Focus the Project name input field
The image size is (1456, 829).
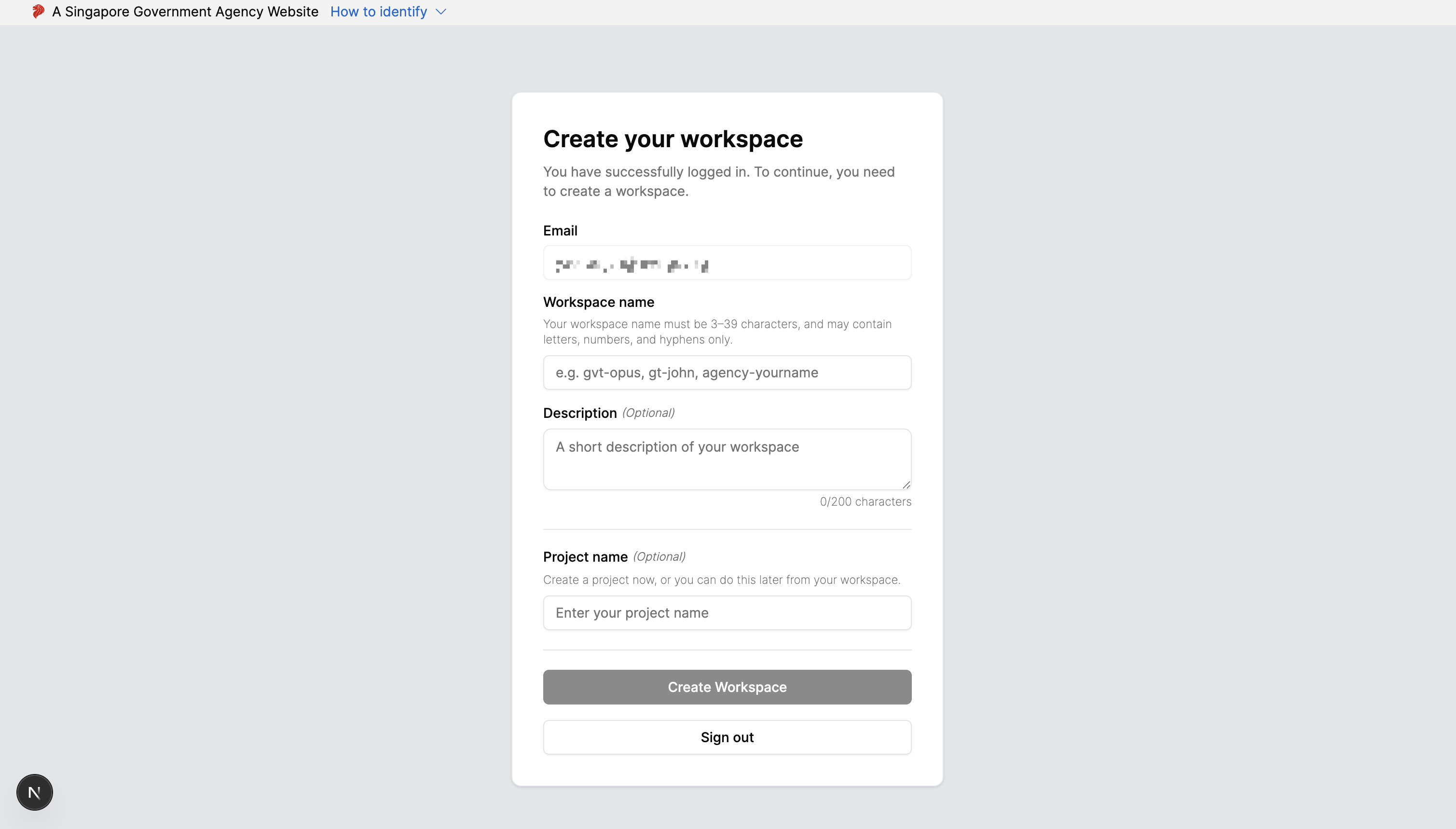click(x=727, y=613)
